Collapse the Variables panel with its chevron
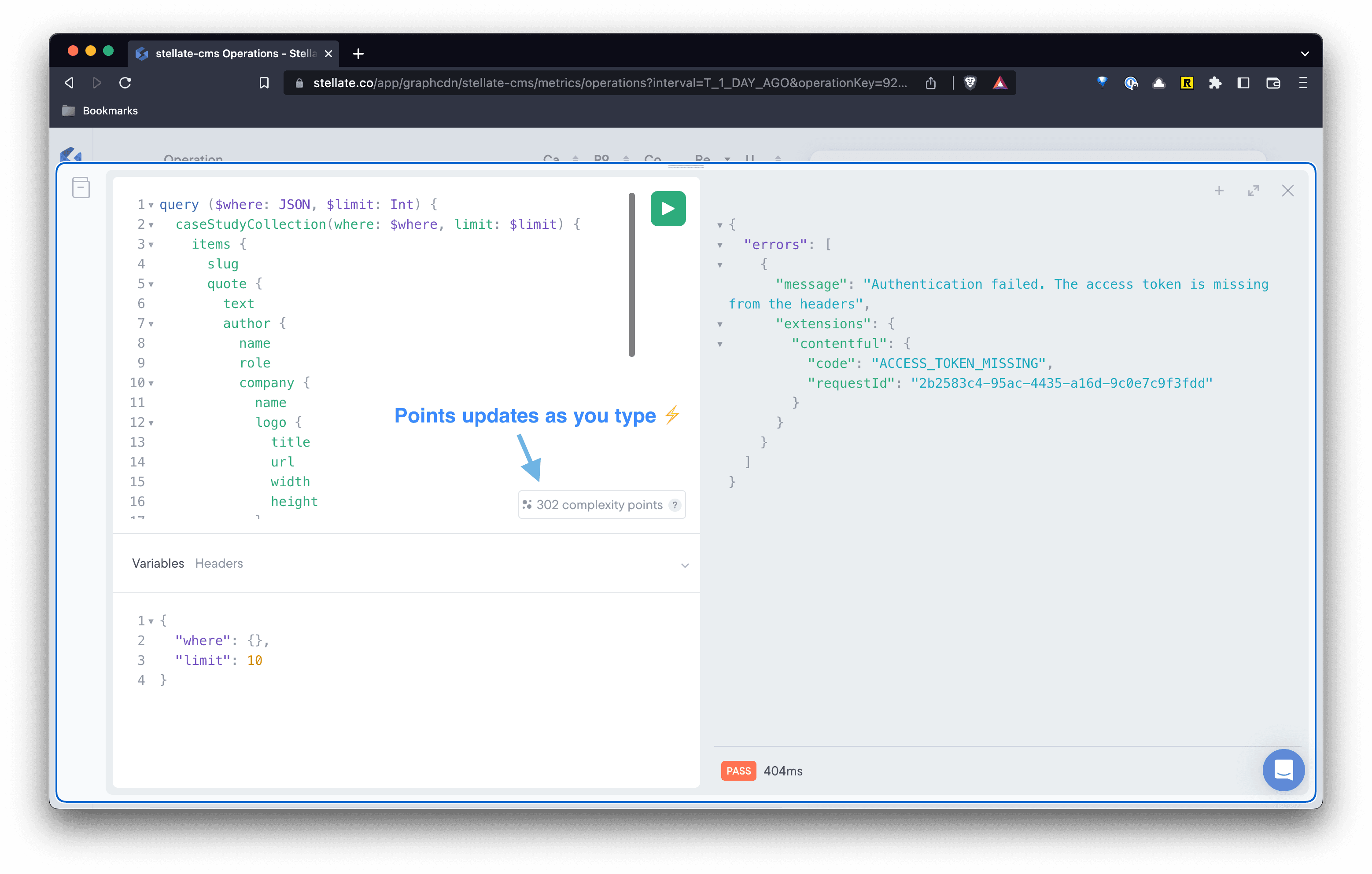 point(685,565)
